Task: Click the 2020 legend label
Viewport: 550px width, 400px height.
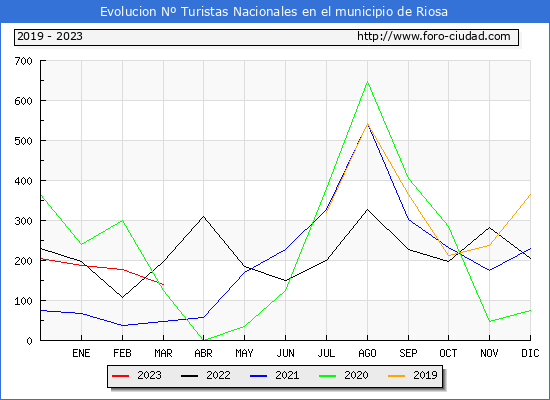Action: coord(356,375)
